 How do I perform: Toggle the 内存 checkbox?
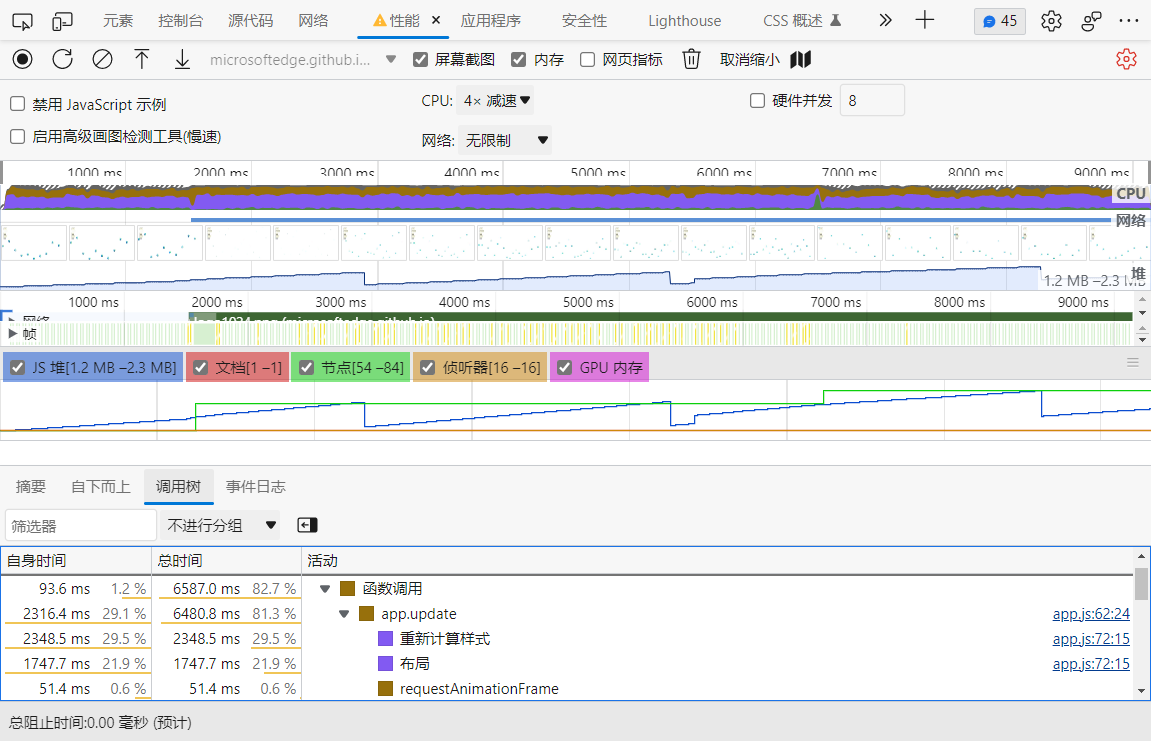[x=519, y=59]
